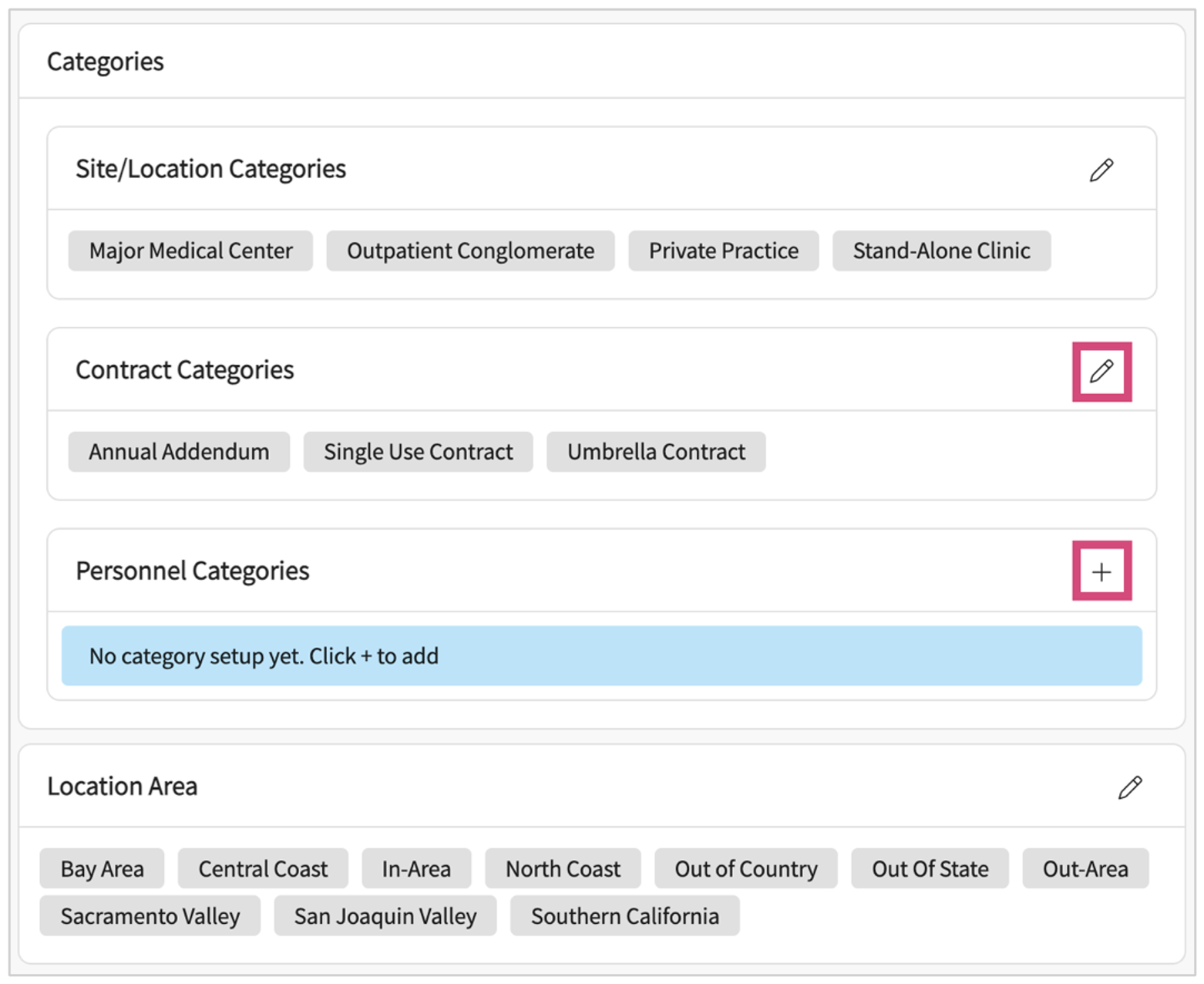The width and height of the screenshot is (1204, 984).
Task: Click the Annual Addendum contract tag
Action: [x=179, y=452]
